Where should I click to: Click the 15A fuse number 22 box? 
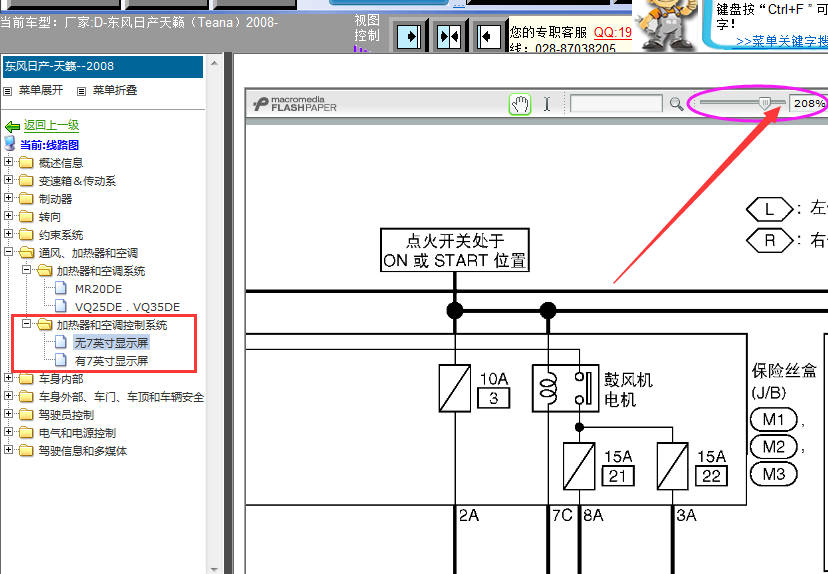[711, 476]
